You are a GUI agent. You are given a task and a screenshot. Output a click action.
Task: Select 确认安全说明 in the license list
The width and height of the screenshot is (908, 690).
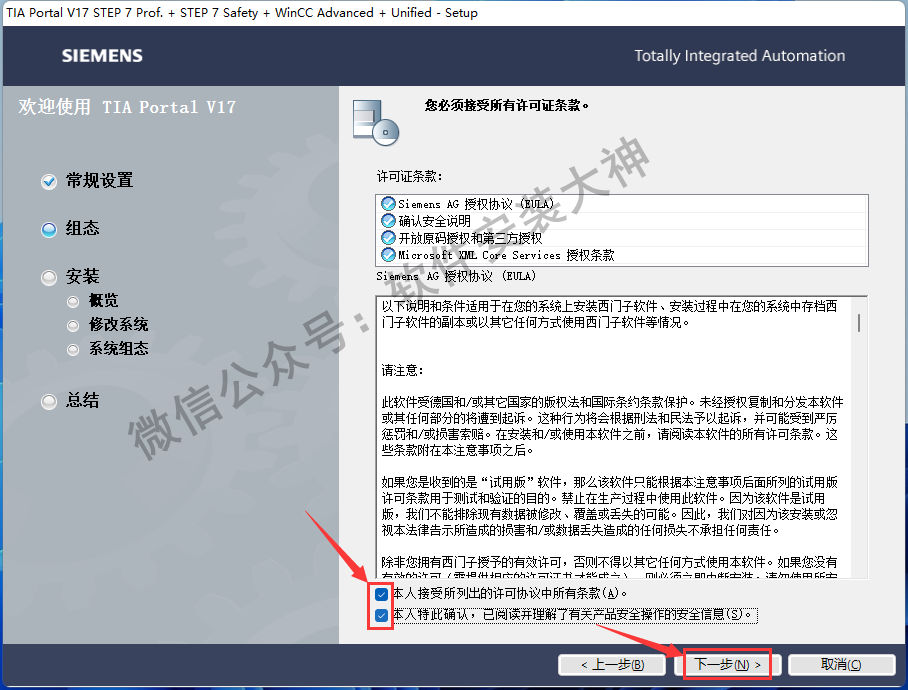coord(621,221)
